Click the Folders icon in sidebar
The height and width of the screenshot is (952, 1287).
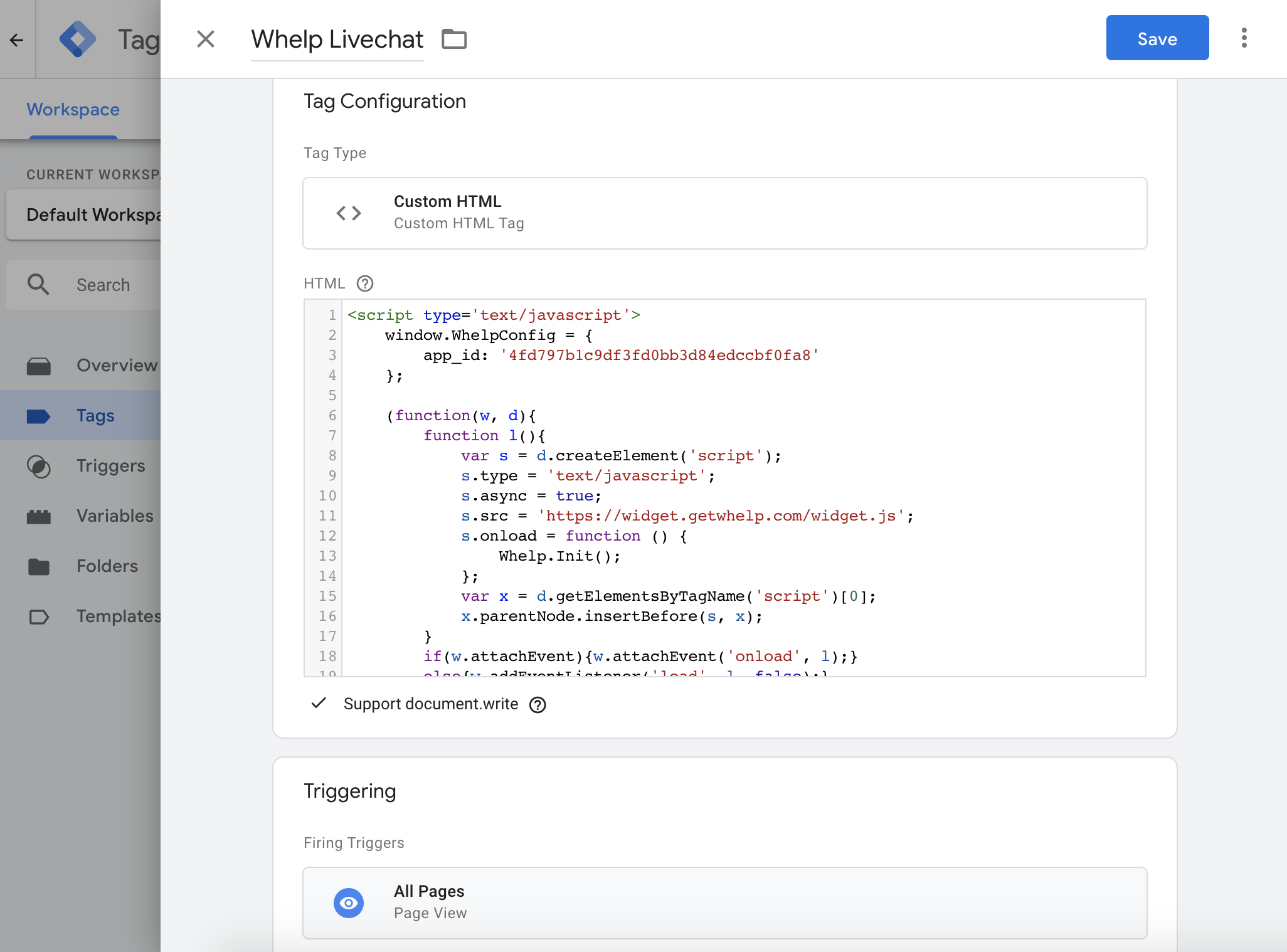pyautogui.click(x=39, y=567)
